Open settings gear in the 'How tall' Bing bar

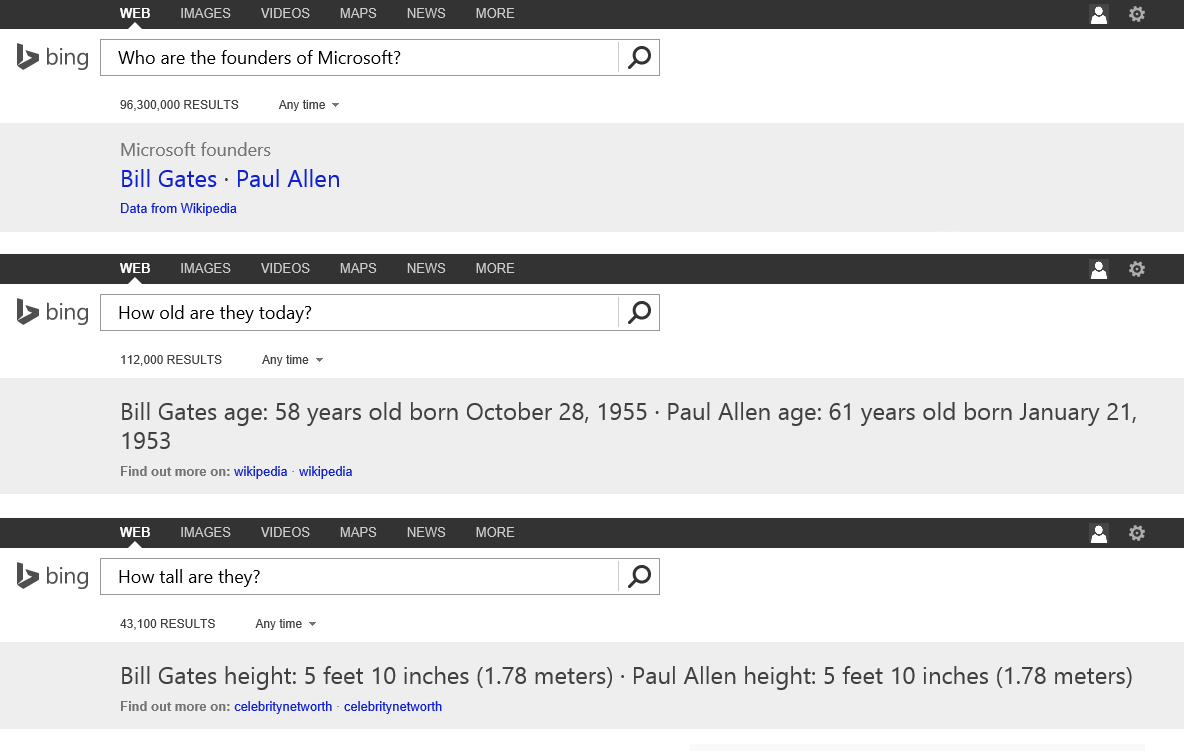(x=1136, y=534)
